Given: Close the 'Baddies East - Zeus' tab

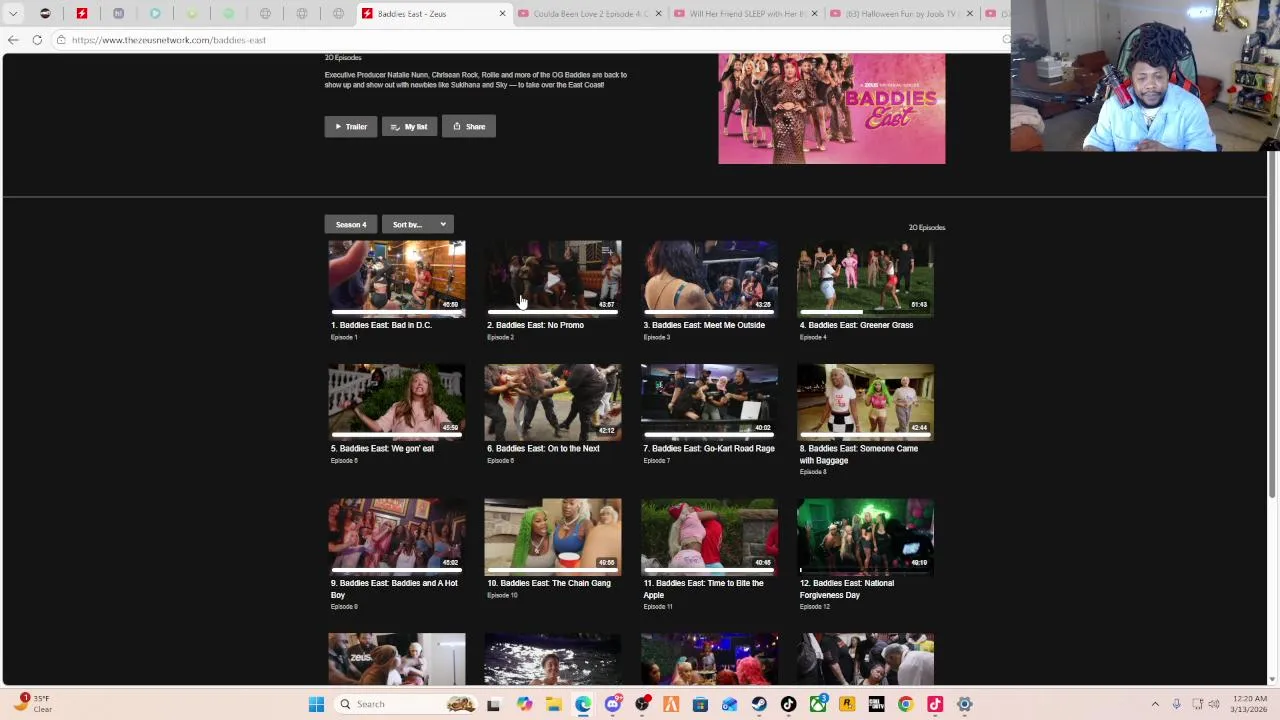Looking at the screenshot, I should (x=502, y=14).
